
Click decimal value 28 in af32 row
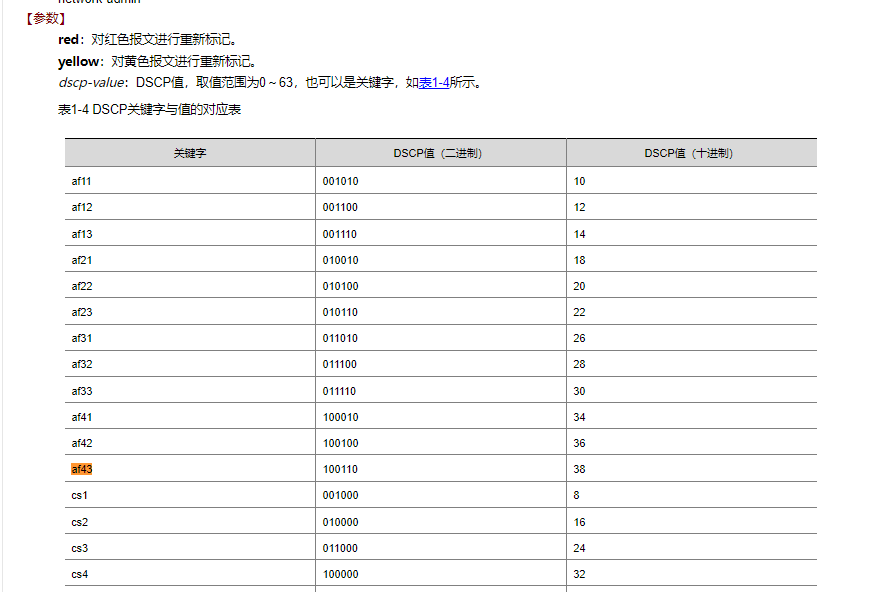(x=579, y=364)
